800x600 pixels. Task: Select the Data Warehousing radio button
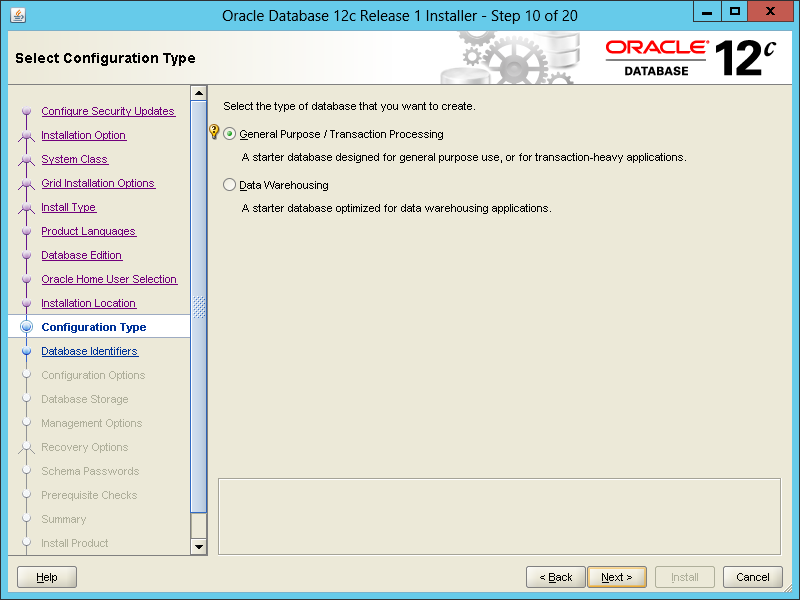coord(230,185)
